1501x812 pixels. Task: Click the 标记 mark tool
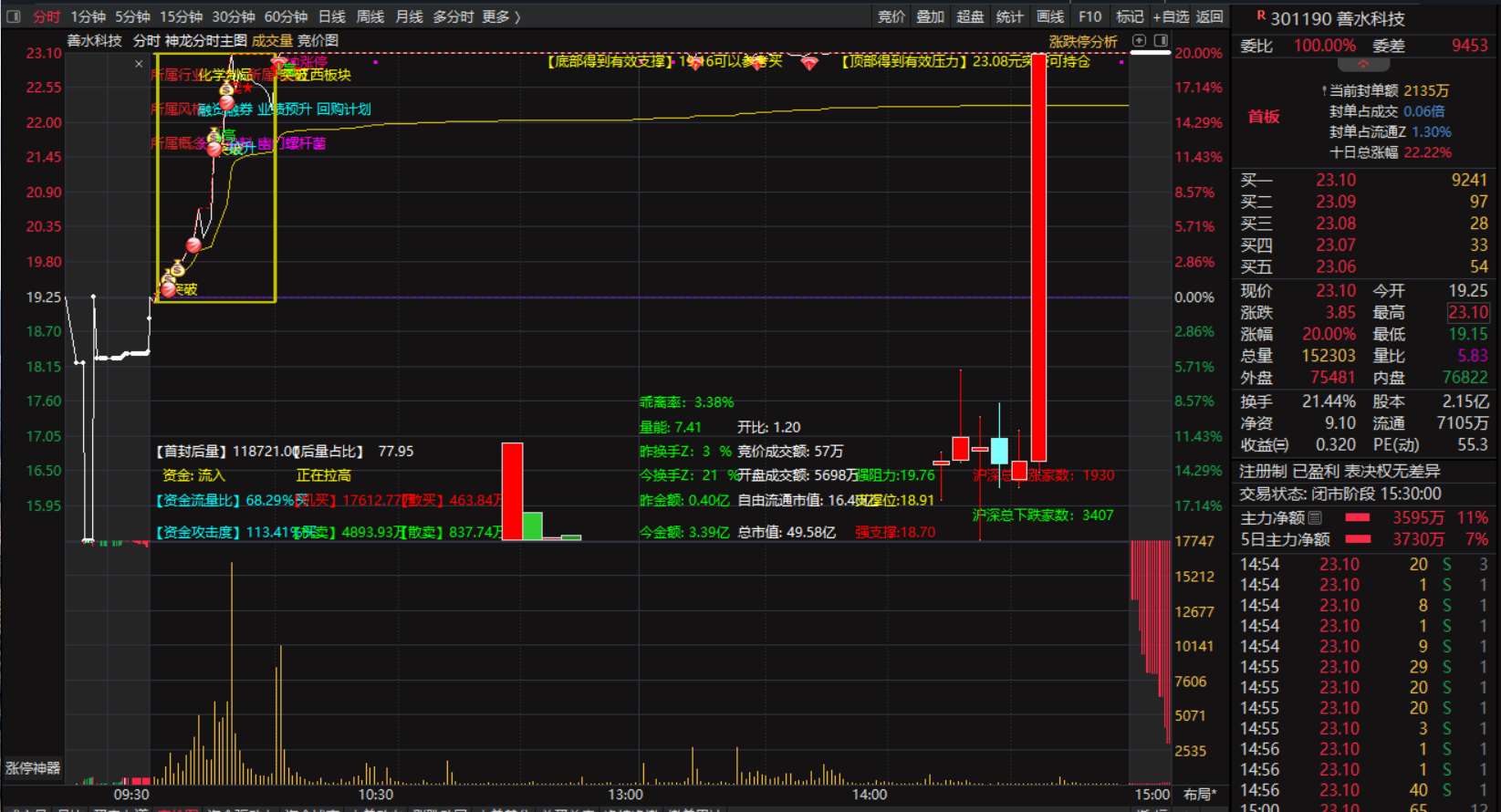coord(1130,16)
